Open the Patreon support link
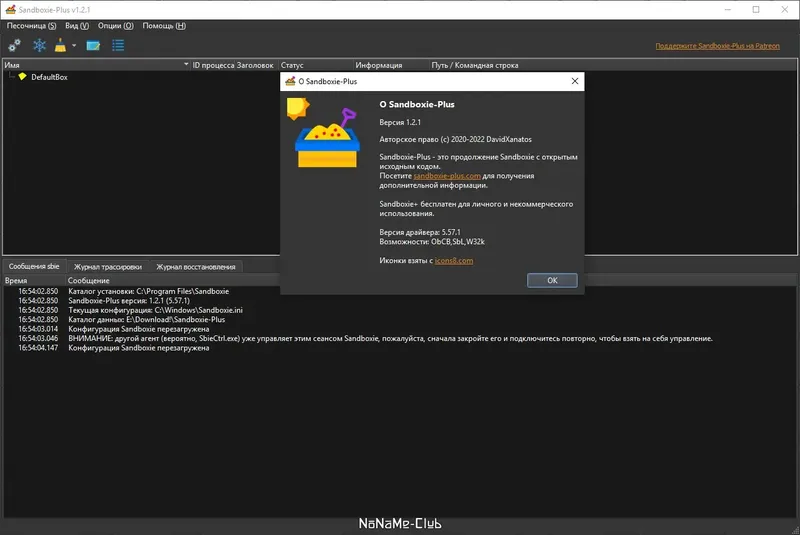 click(x=717, y=46)
